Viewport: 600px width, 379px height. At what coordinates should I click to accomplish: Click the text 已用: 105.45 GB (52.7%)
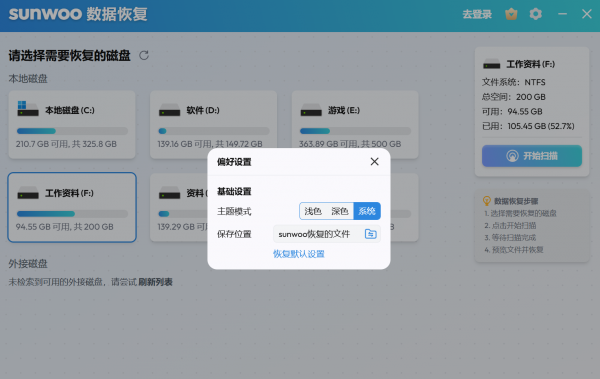click(528, 126)
